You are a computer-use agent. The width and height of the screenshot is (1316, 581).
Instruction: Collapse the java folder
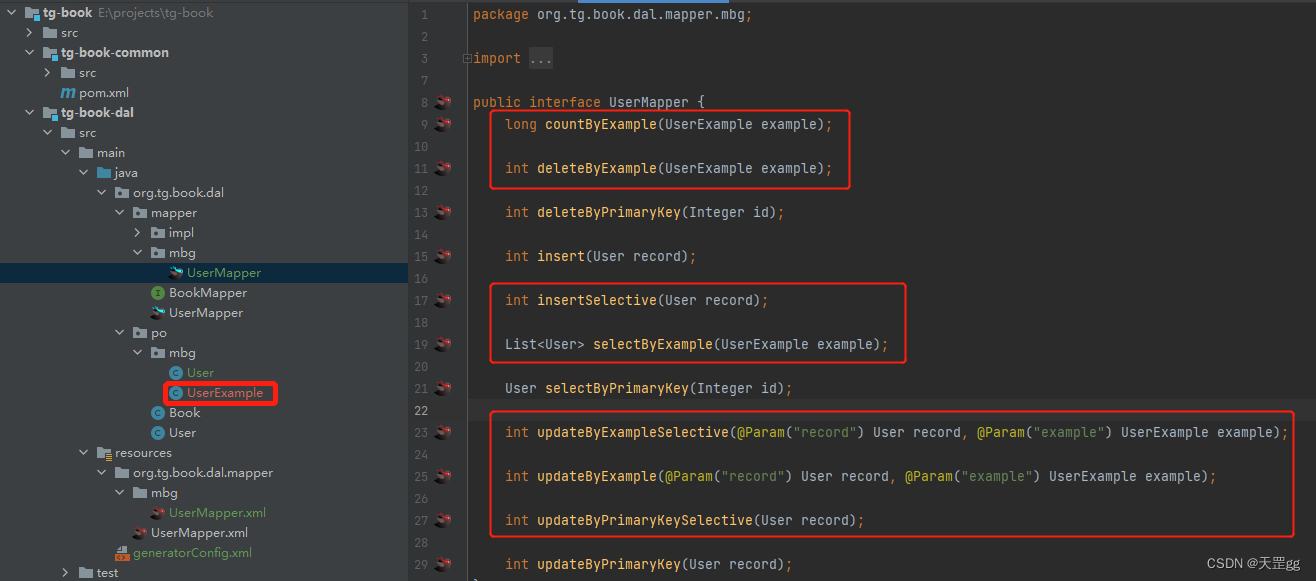(84, 173)
